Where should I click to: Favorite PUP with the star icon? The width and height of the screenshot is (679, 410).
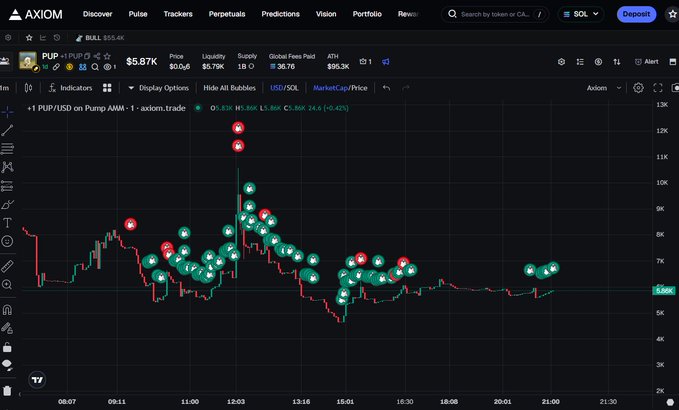click(x=107, y=56)
